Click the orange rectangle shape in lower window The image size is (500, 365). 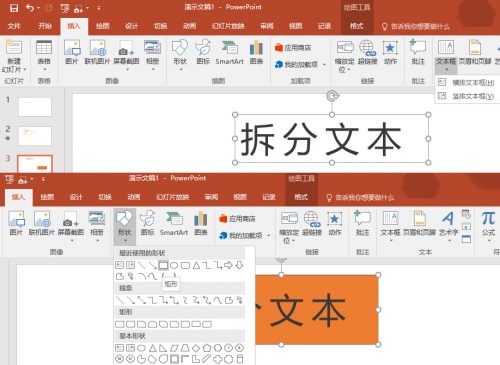click(x=317, y=310)
